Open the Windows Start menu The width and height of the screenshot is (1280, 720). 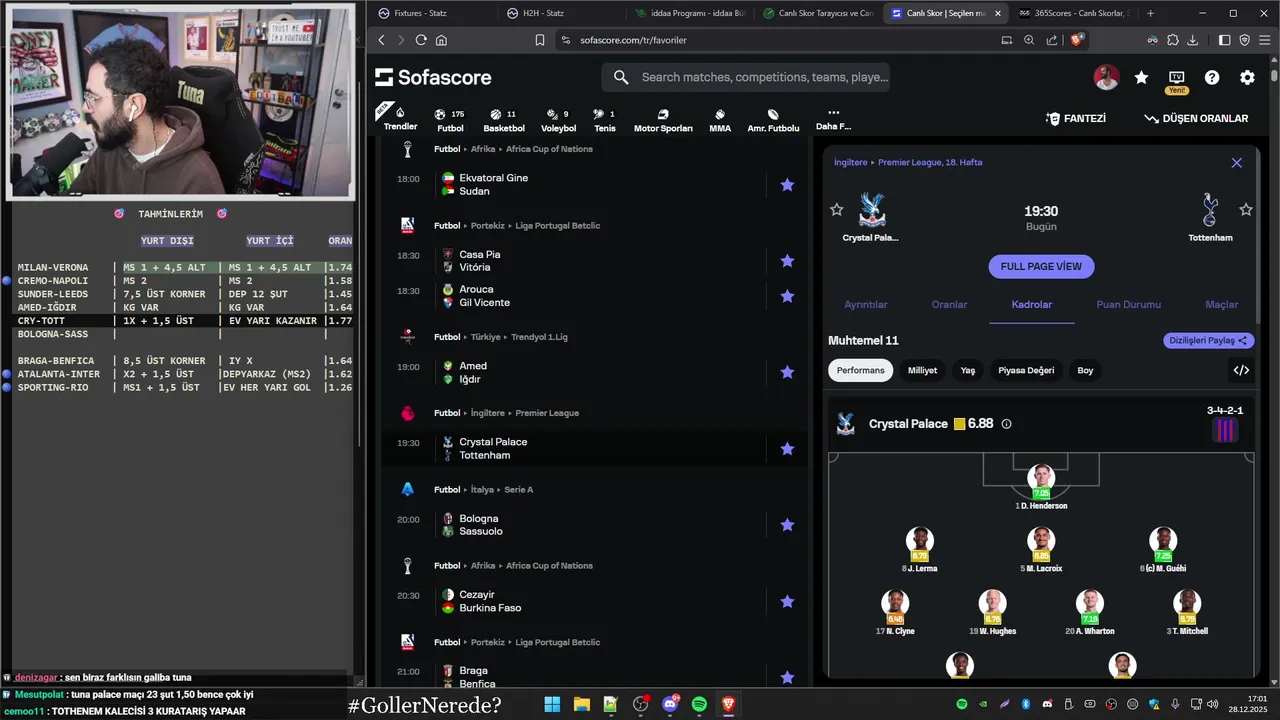[552, 704]
